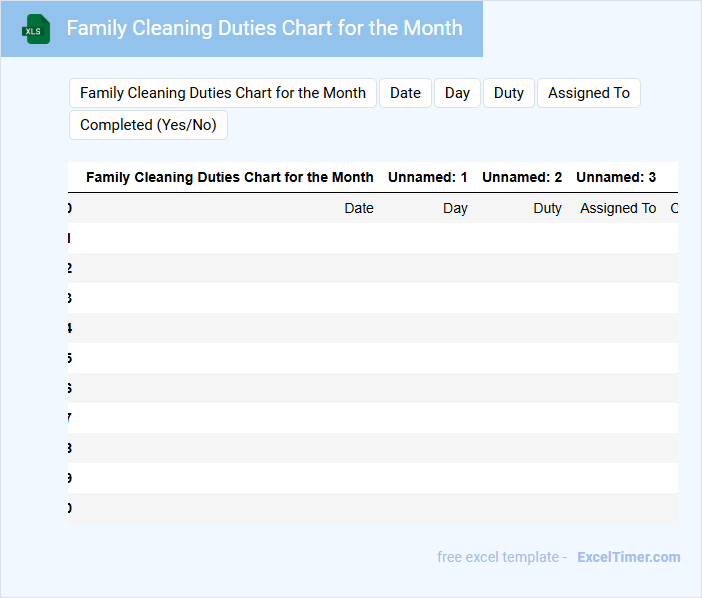702x598 pixels.
Task: Click the 'free excel template' footer text
Action: 502,557
